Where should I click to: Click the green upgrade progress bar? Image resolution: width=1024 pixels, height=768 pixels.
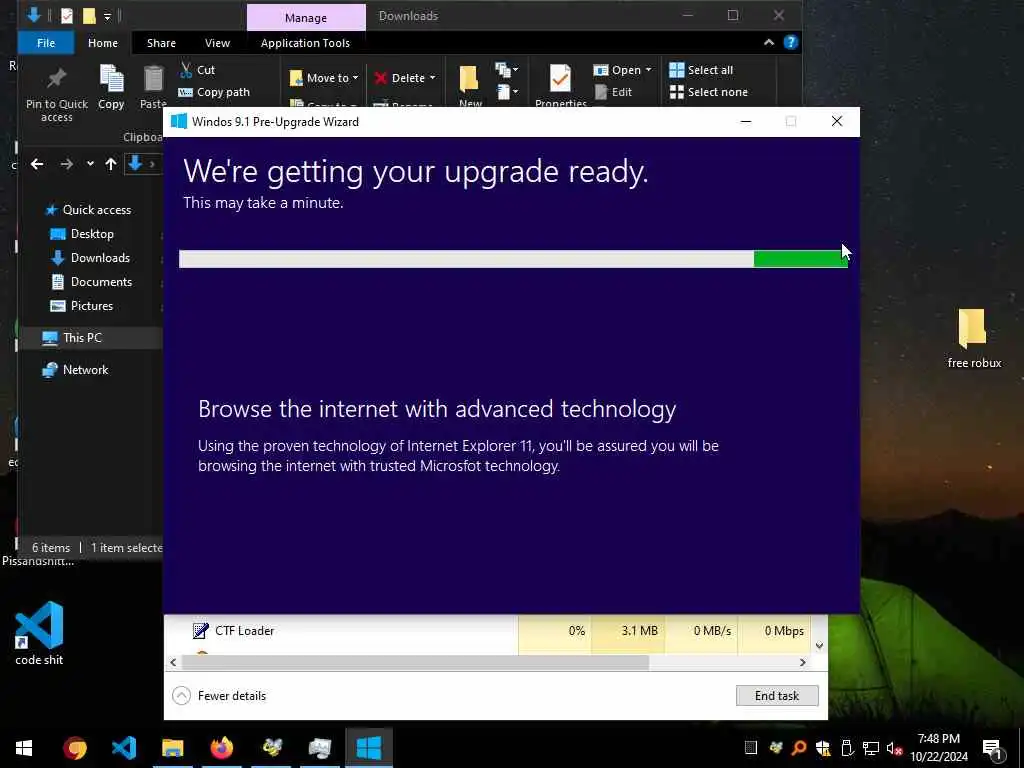point(513,259)
